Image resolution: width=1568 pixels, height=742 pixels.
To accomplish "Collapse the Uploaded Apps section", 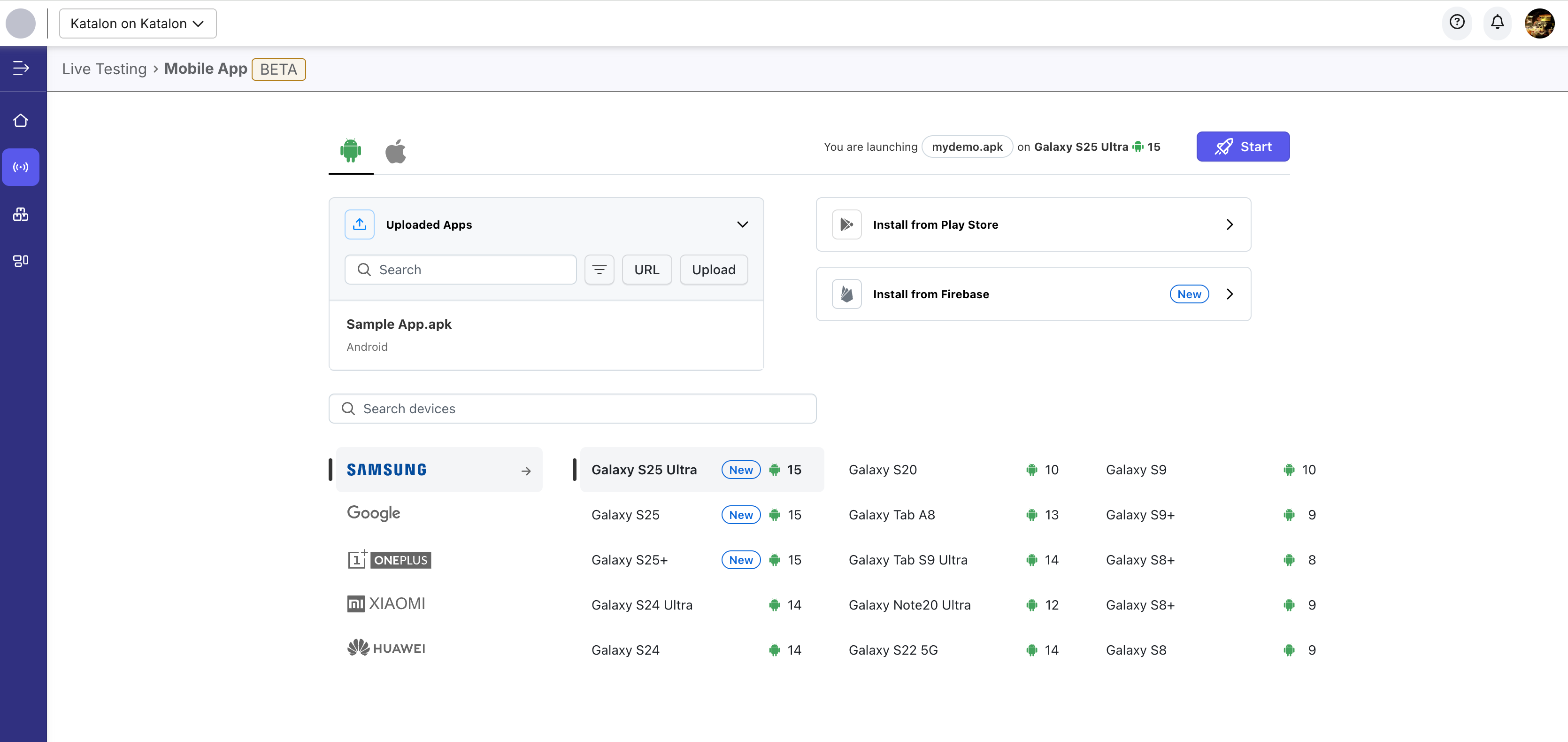I will tap(743, 224).
